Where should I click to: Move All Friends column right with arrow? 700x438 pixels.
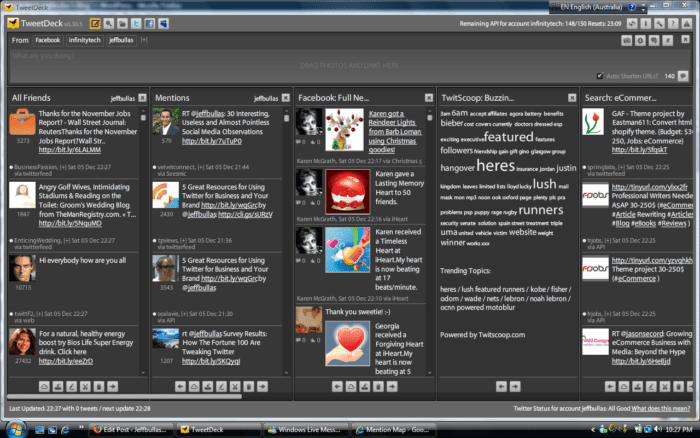click(112, 386)
